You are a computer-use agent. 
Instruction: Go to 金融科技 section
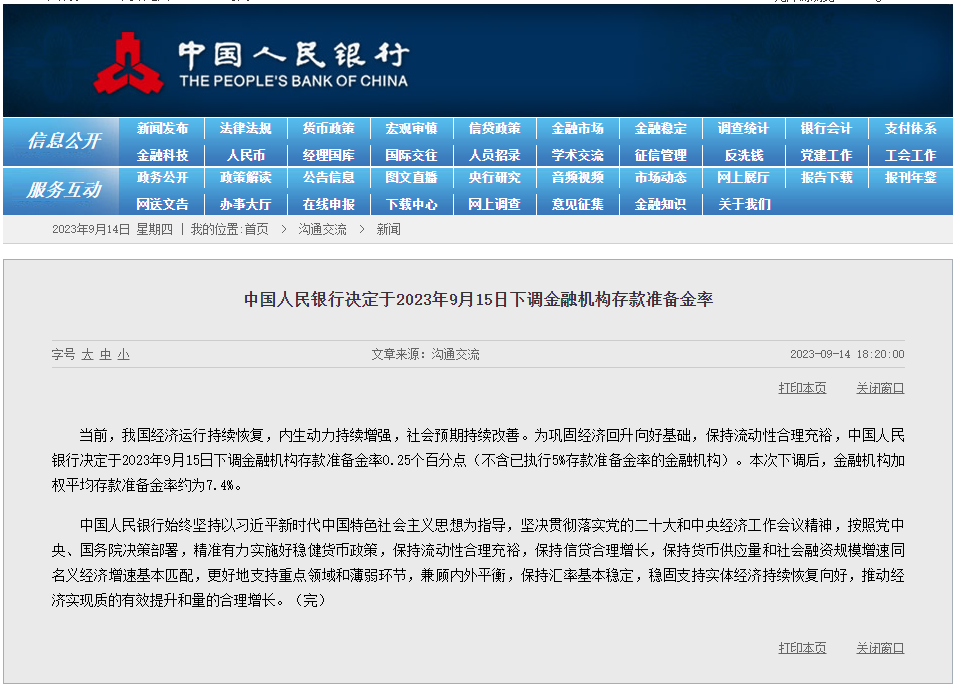click(x=162, y=155)
